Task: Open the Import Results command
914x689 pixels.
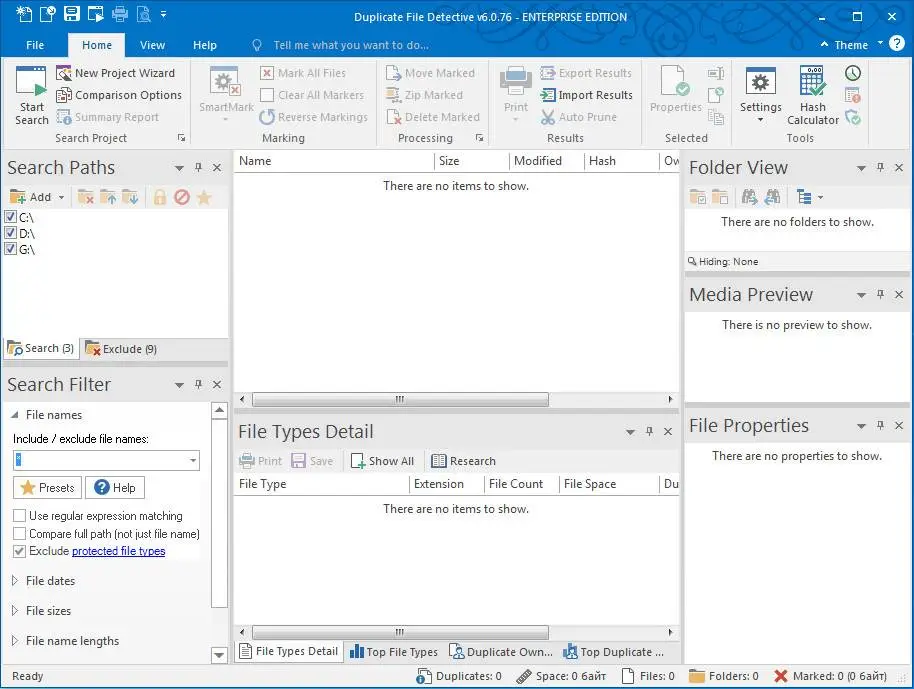Action: click(x=586, y=95)
